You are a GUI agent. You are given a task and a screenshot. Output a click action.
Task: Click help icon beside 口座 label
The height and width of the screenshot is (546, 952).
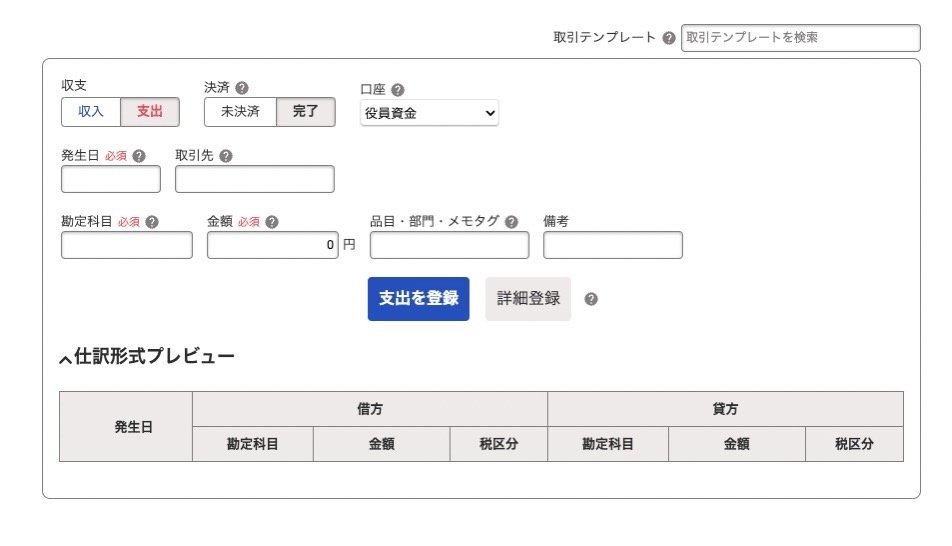(398, 90)
